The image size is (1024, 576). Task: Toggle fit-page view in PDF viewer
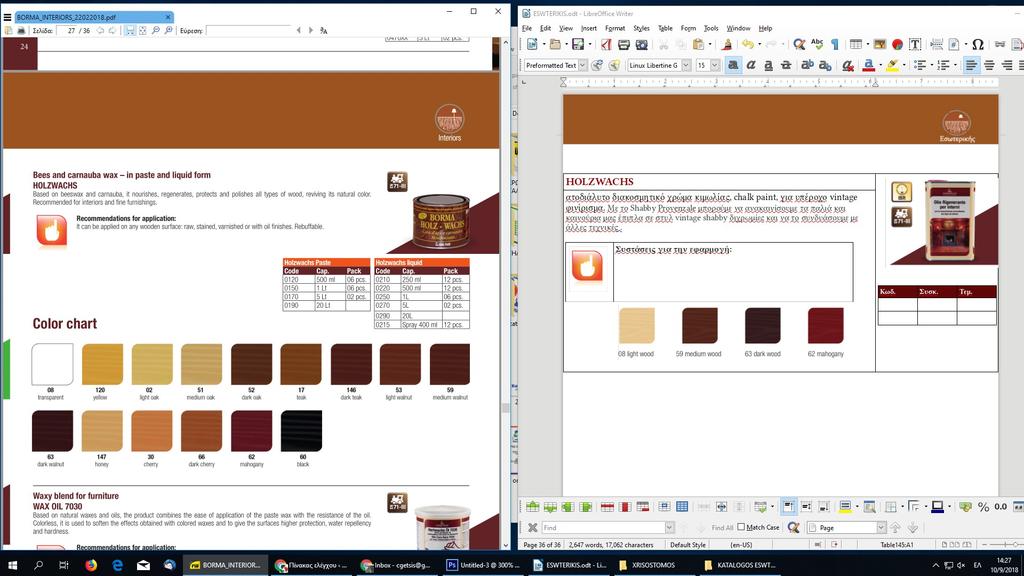[x=142, y=31]
